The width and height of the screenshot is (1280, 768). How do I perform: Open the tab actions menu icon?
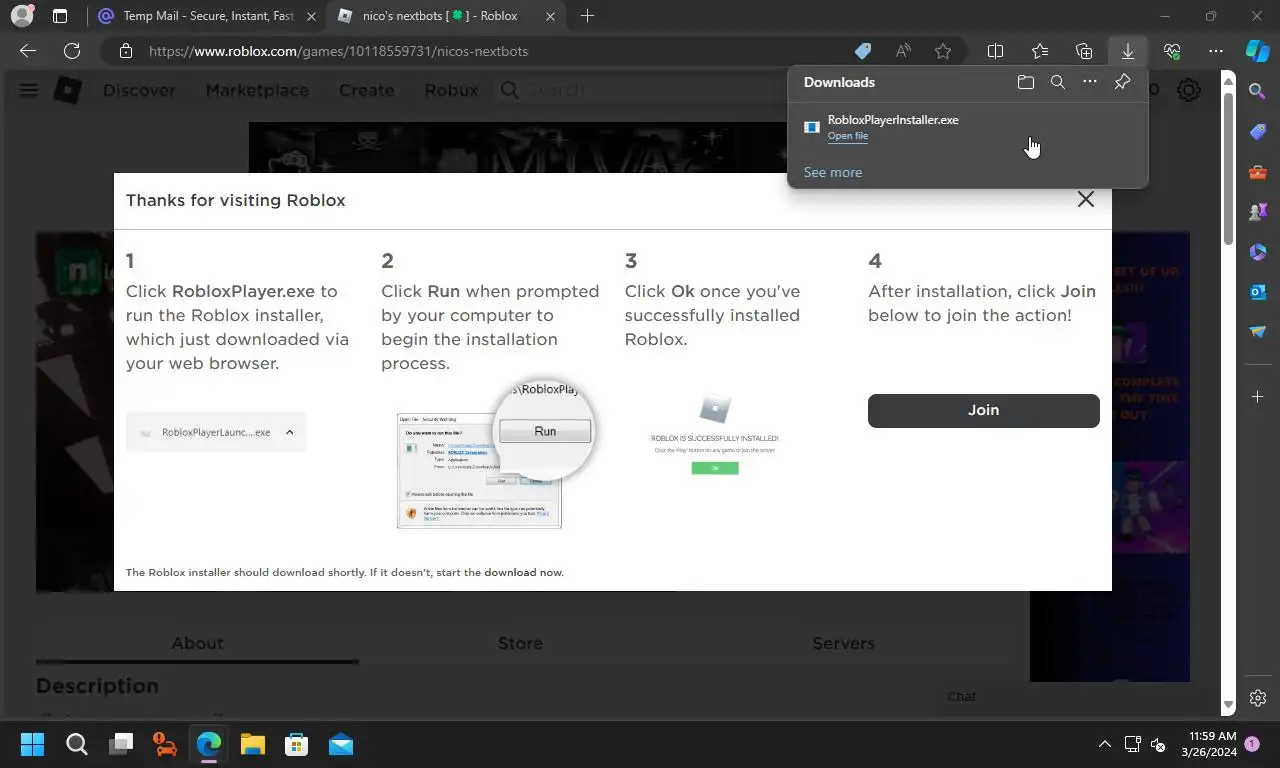[60, 16]
